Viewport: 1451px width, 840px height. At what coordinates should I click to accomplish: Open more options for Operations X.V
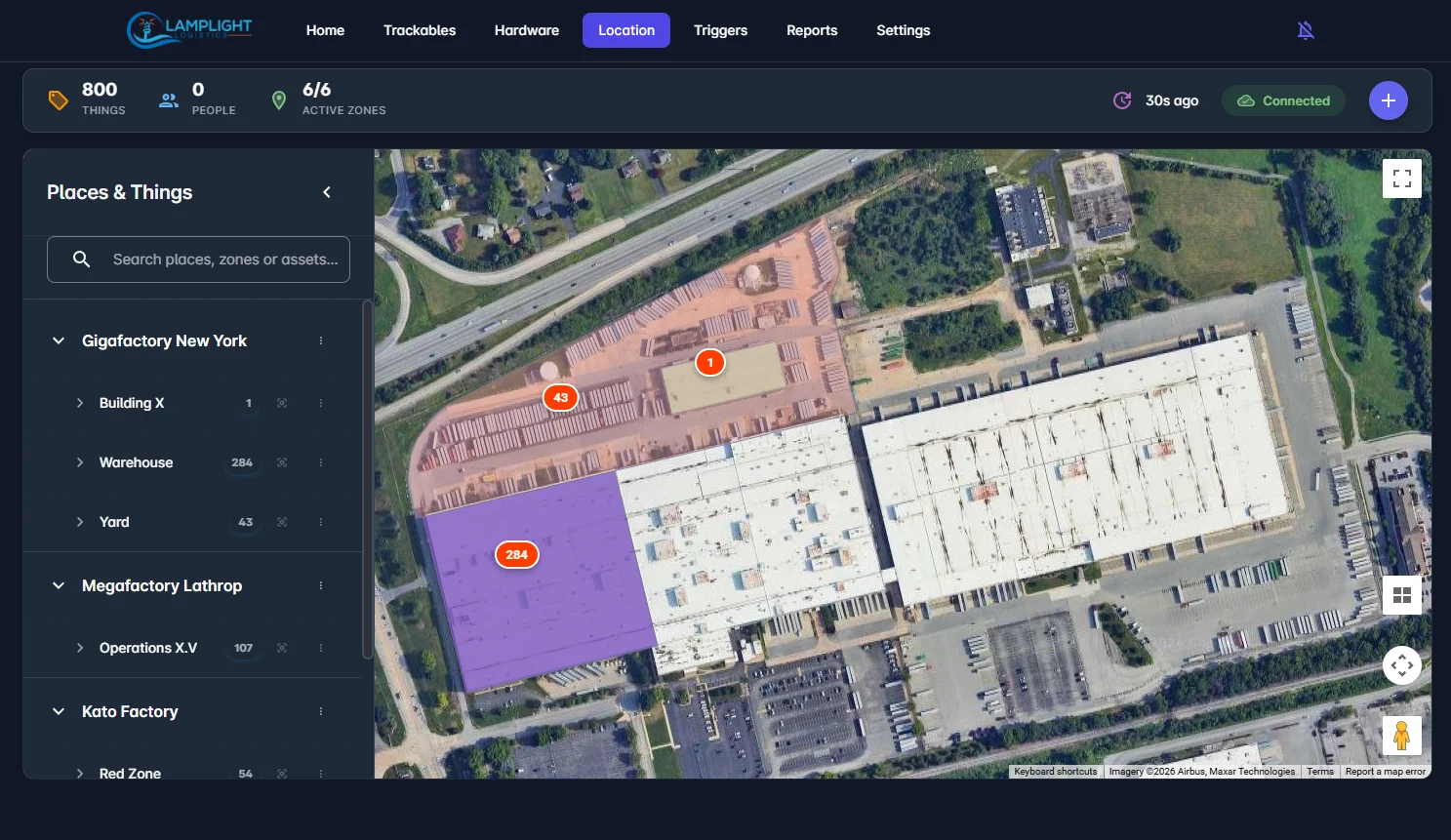coord(320,648)
